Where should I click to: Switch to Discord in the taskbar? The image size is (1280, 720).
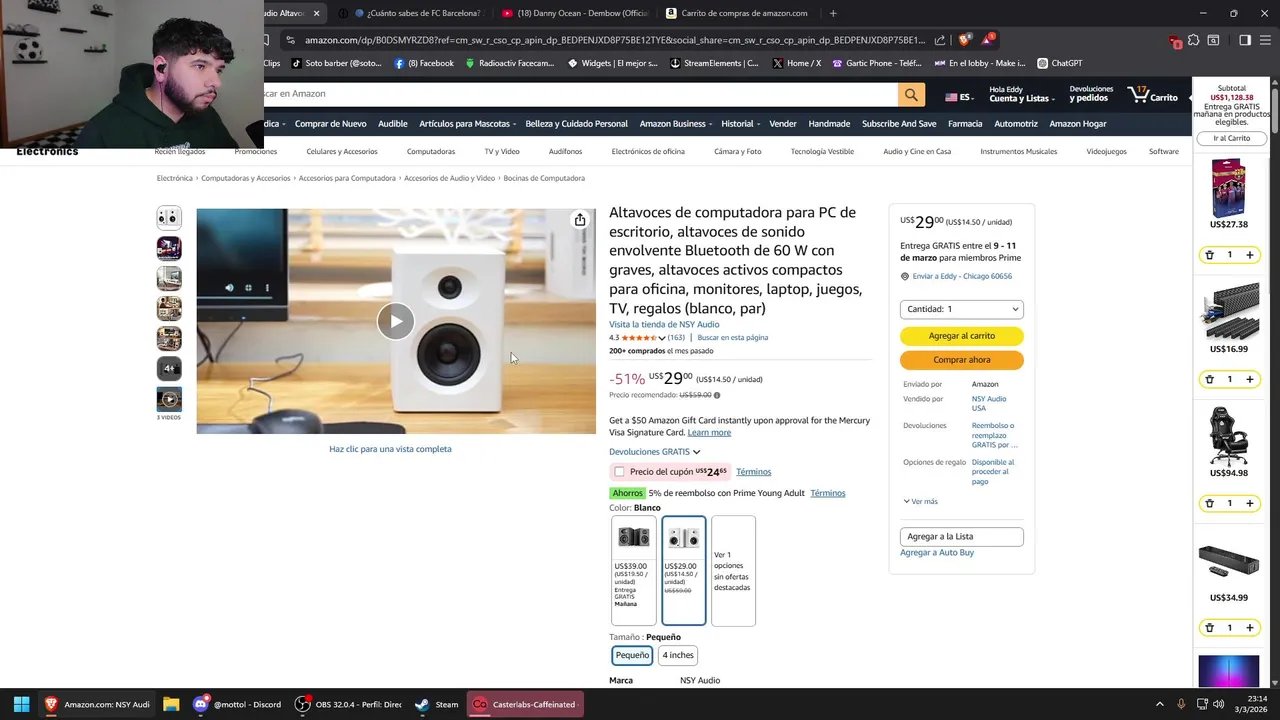point(238,704)
